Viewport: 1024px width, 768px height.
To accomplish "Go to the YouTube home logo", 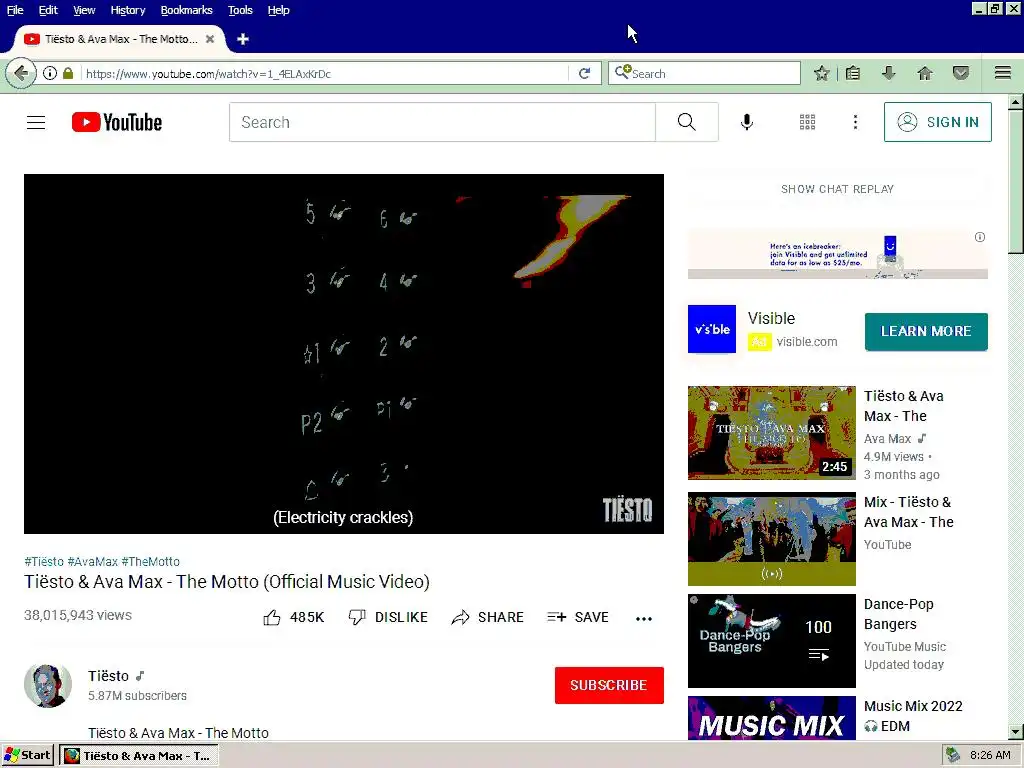I will [x=117, y=122].
